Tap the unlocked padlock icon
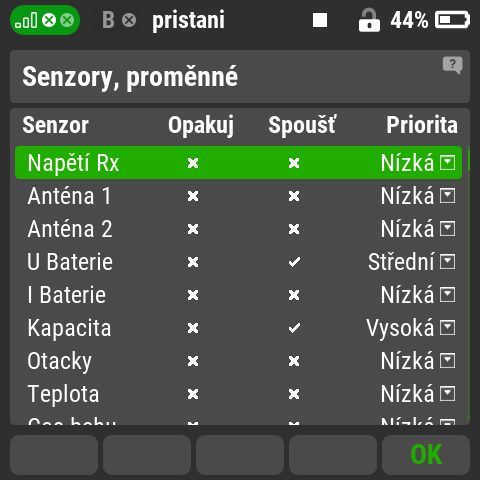480x480 pixels. point(369,20)
